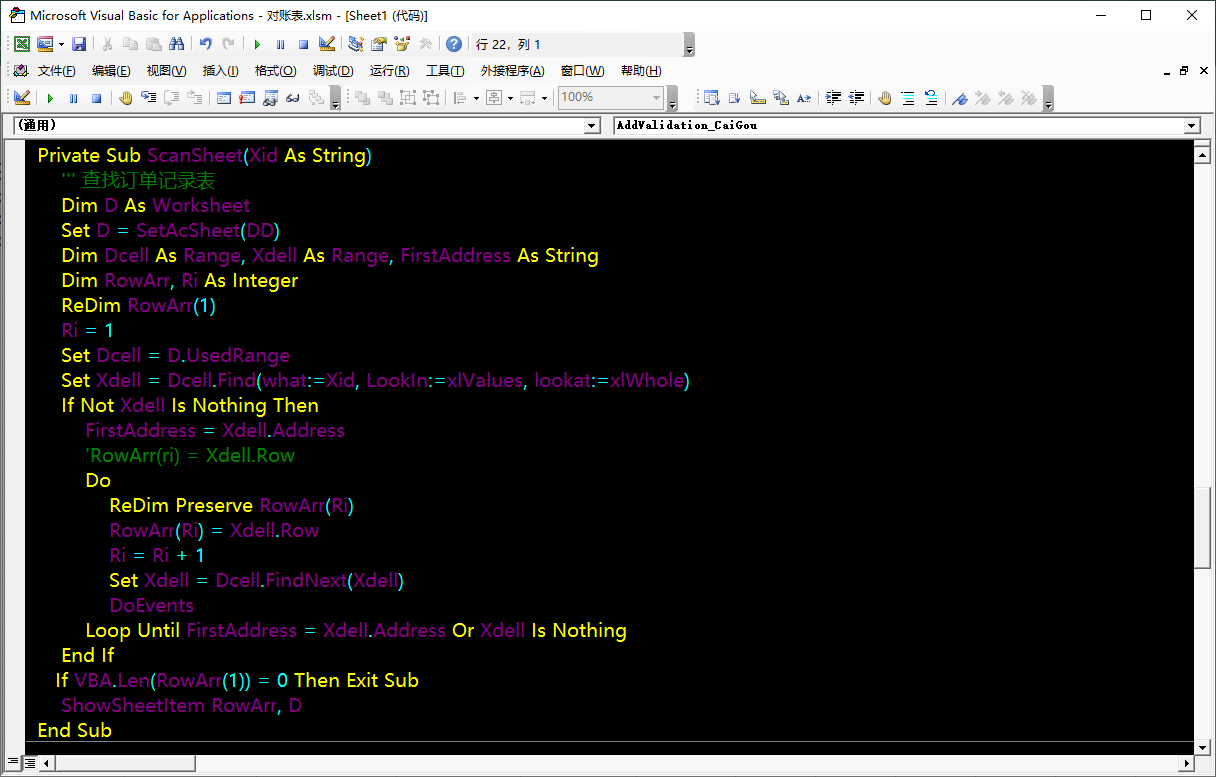Image resolution: width=1216 pixels, height=777 pixels.
Task: Undo the last edit
Action: (x=205, y=44)
